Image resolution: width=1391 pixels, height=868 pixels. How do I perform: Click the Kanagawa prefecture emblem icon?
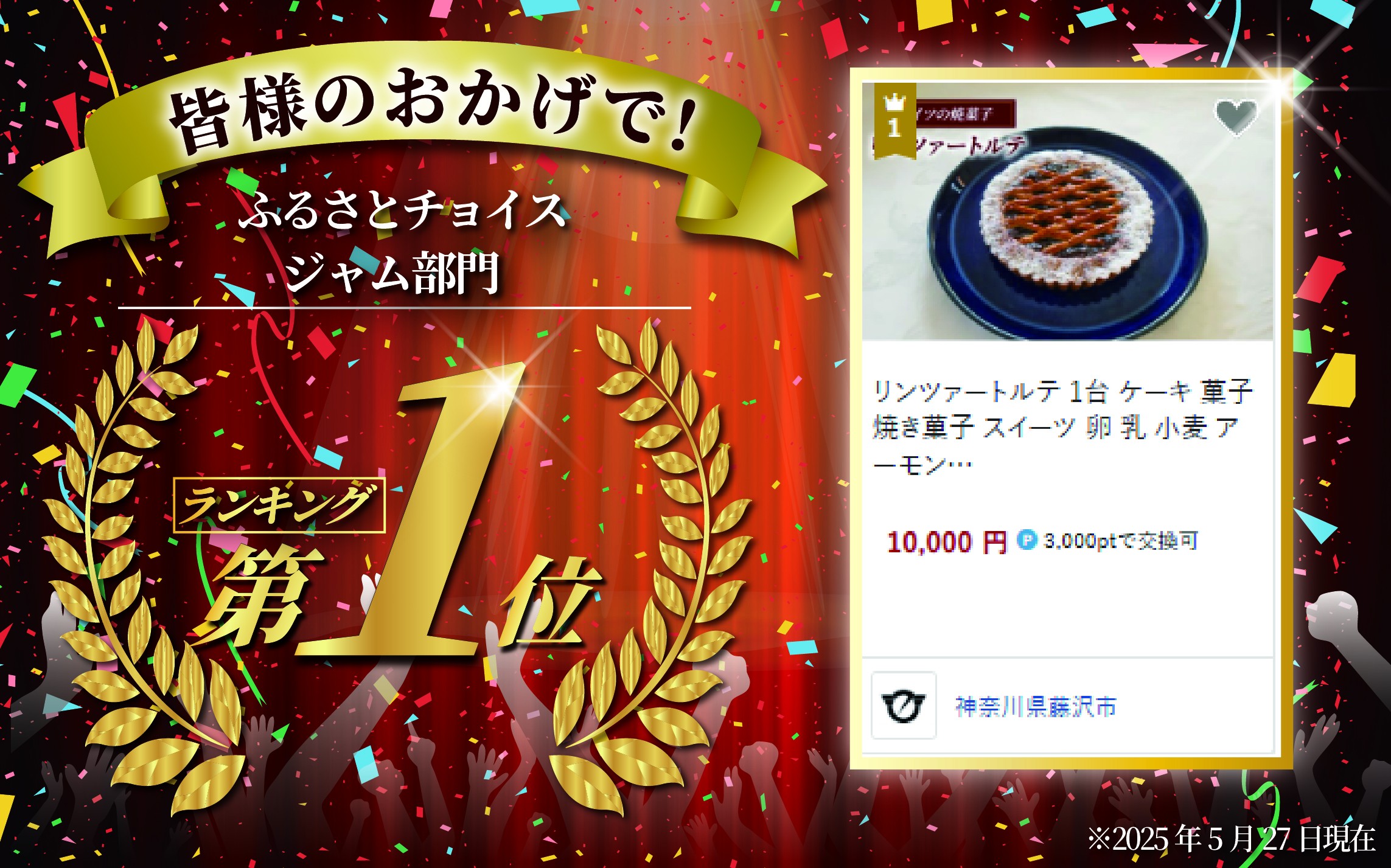point(904,705)
